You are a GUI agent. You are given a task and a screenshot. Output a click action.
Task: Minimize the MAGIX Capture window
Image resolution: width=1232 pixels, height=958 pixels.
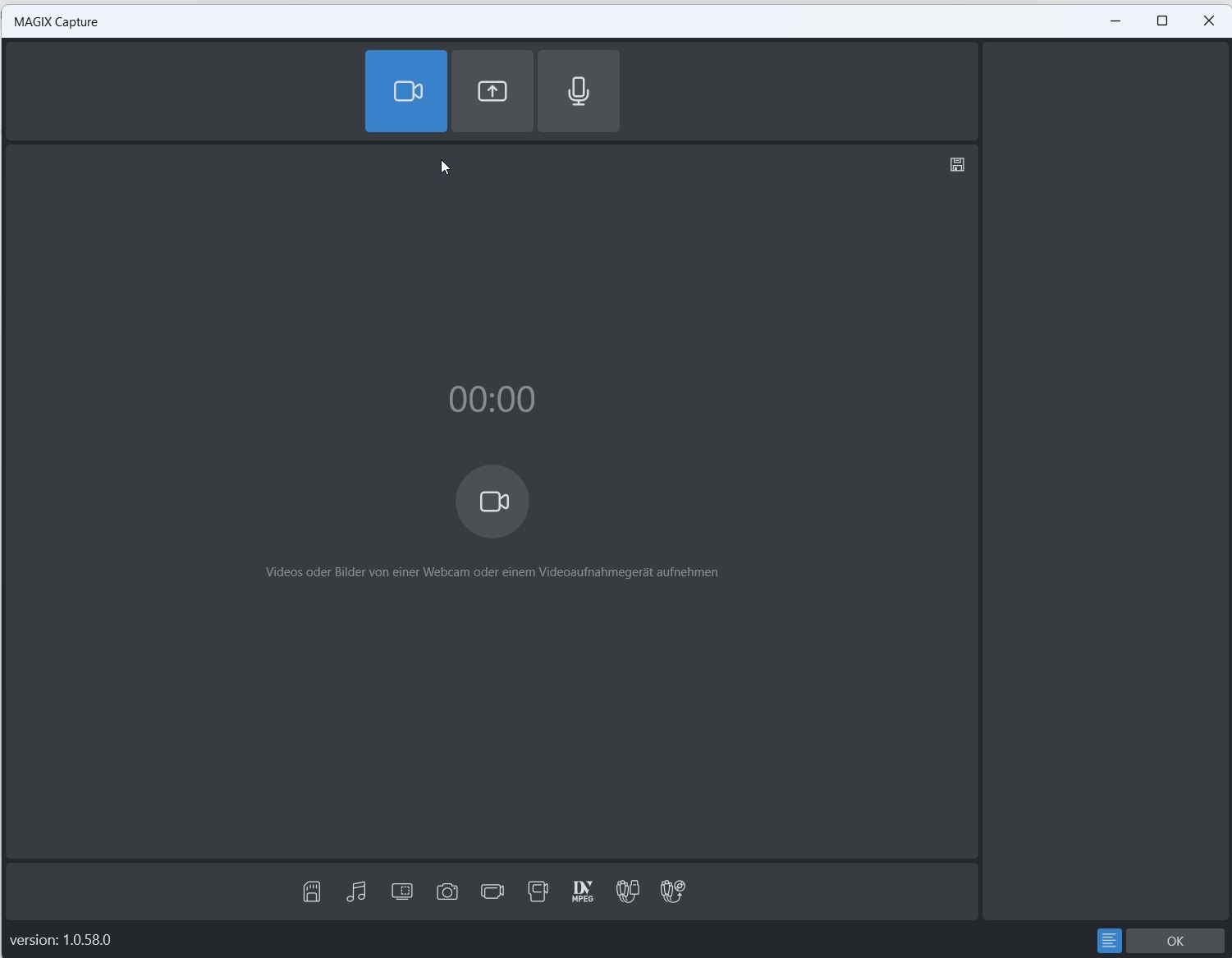(x=1115, y=21)
